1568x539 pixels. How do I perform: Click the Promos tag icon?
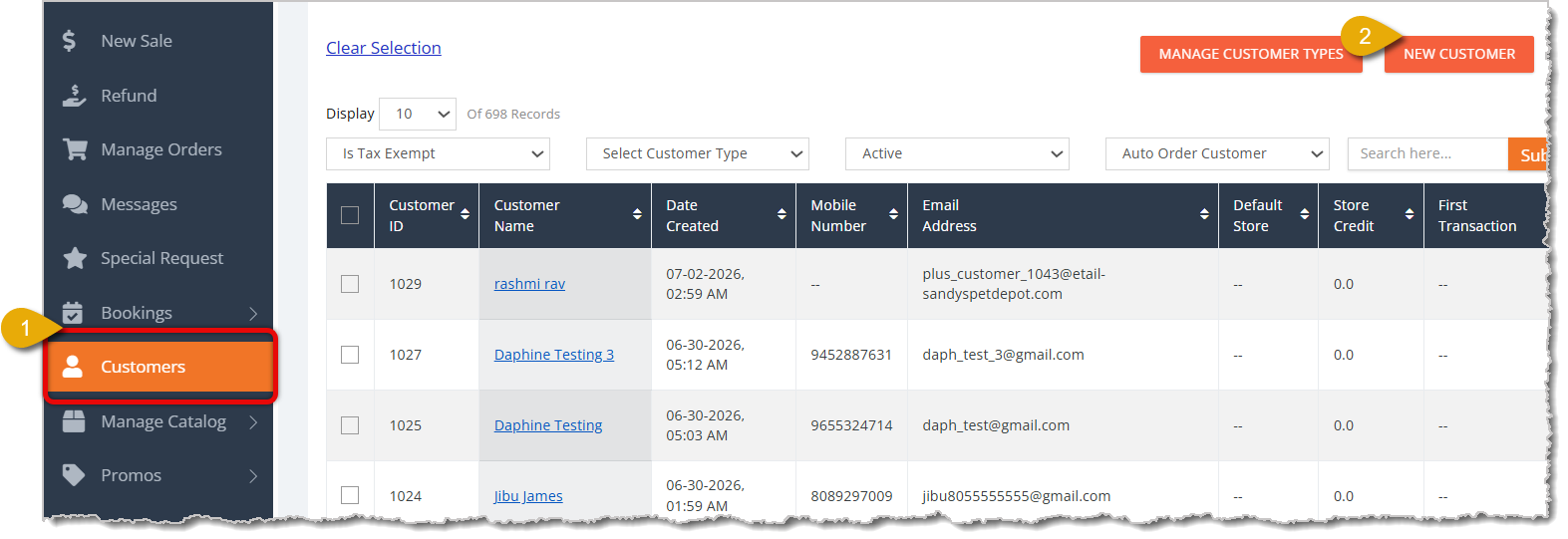pyautogui.click(x=74, y=475)
